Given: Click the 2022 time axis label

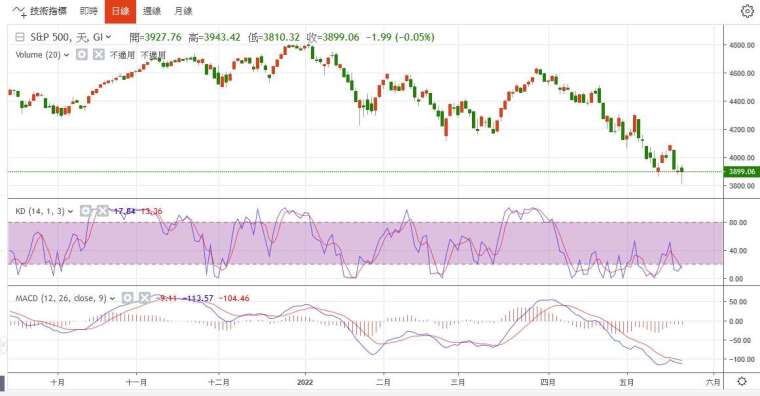Looking at the screenshot, I should tap(305, 382).
